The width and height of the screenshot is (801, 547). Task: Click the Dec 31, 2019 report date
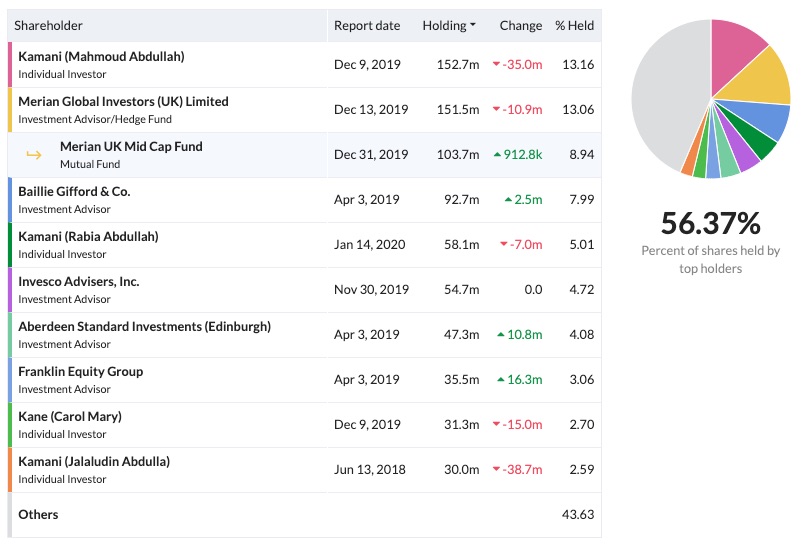point(371,154)
